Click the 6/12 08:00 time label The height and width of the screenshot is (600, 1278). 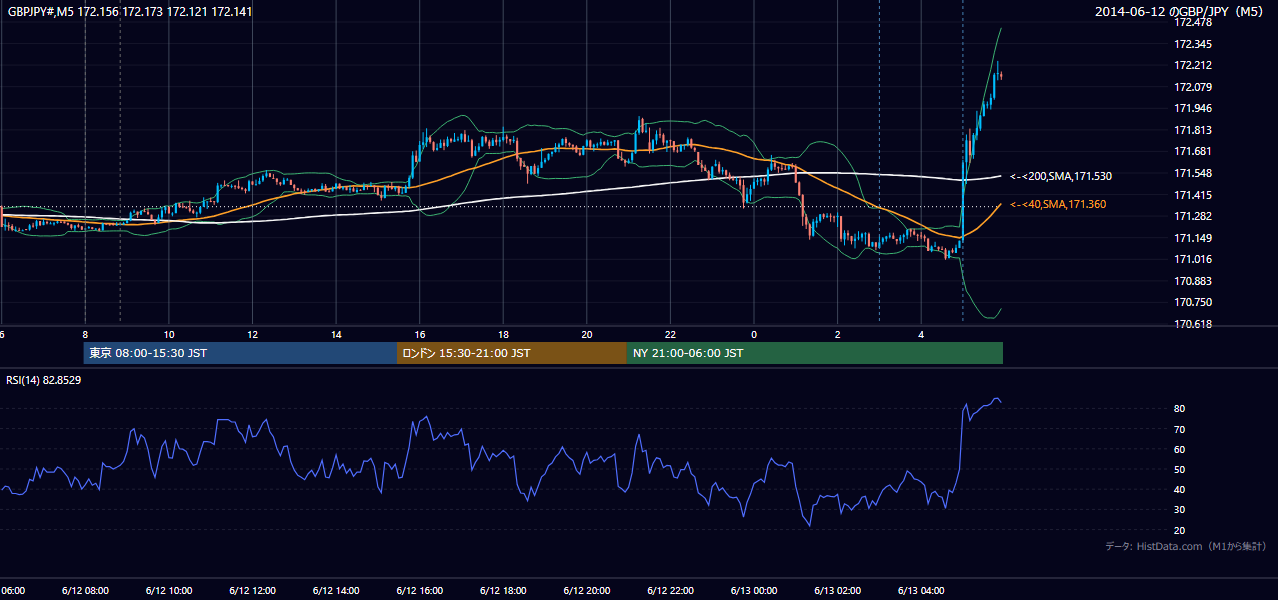[85, 590]
